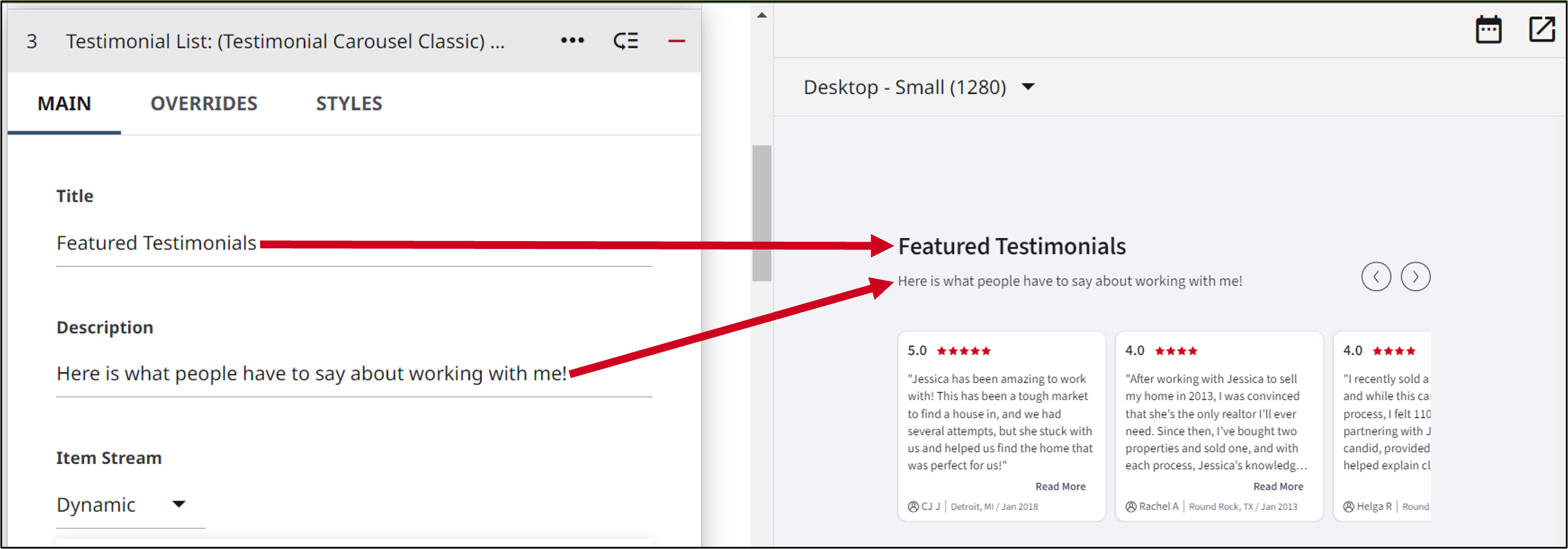Open preview in new window icon
The image size is (1568, 549).
click(x=1542, y=29)
